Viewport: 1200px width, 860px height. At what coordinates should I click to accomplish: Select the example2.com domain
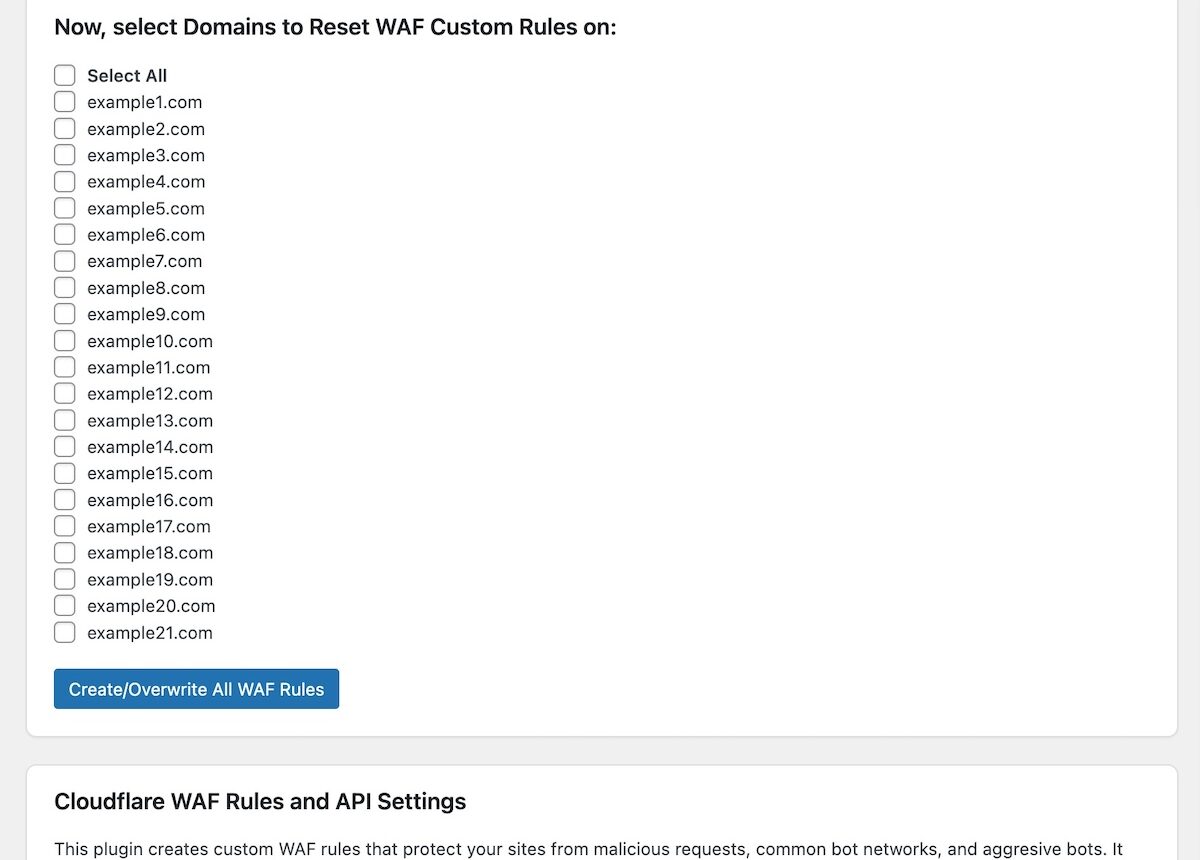(x=64, y=128)
